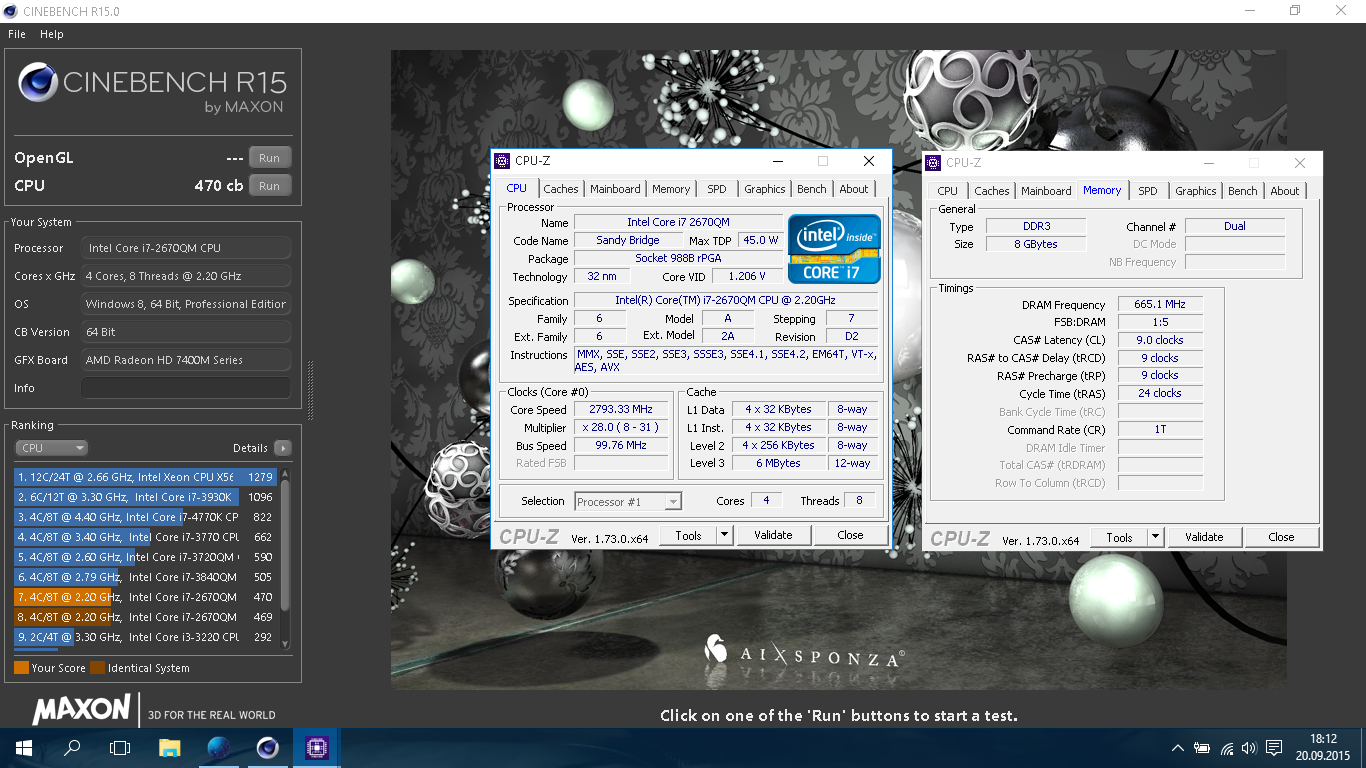Select the 470 score i7-2670QM entry
1366x768 pixels.
click(x=145, y=597)
